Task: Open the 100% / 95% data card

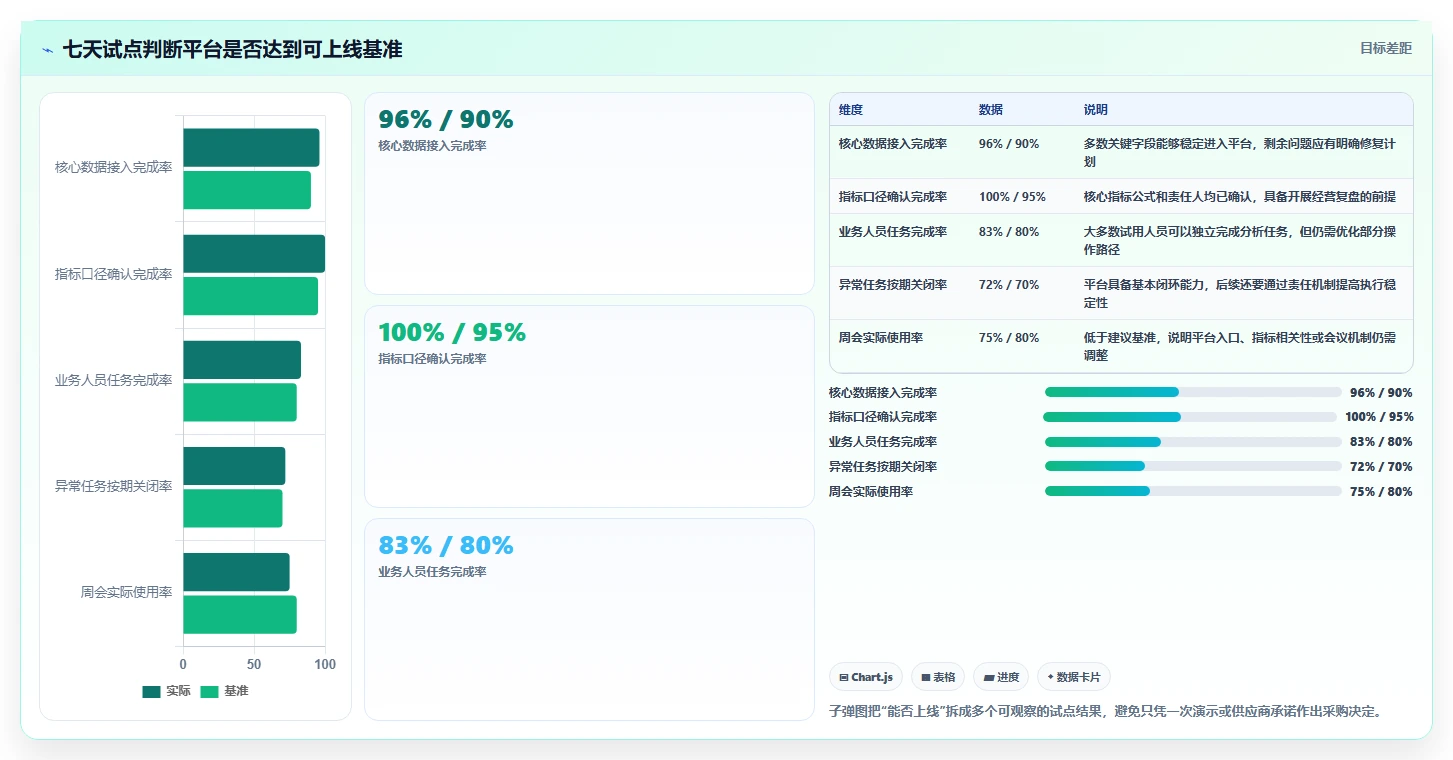Action: click(x=589, y=406)
